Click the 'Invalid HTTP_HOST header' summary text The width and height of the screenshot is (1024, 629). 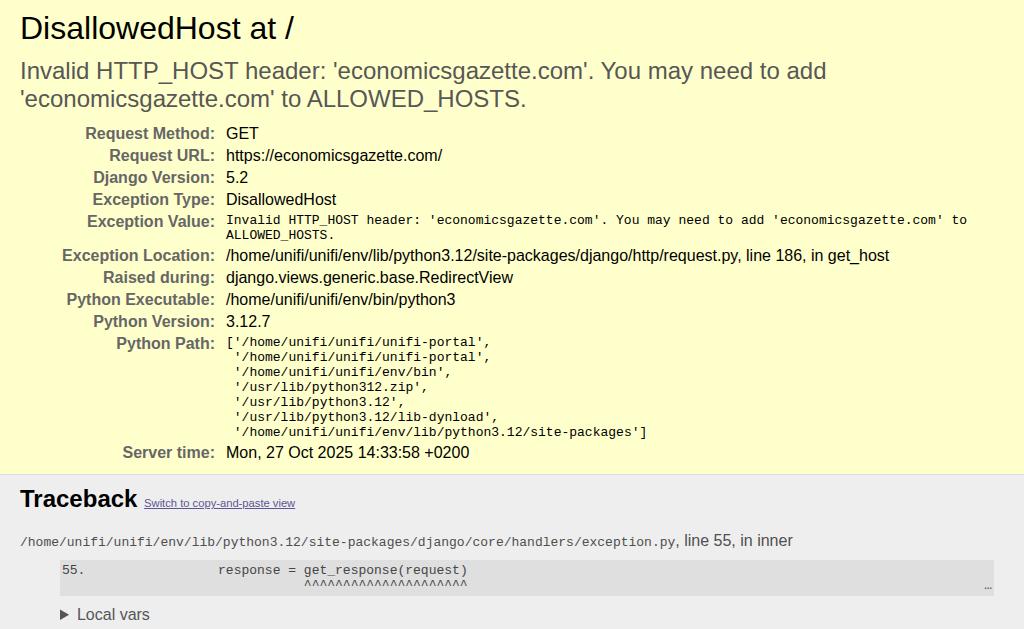423,85
